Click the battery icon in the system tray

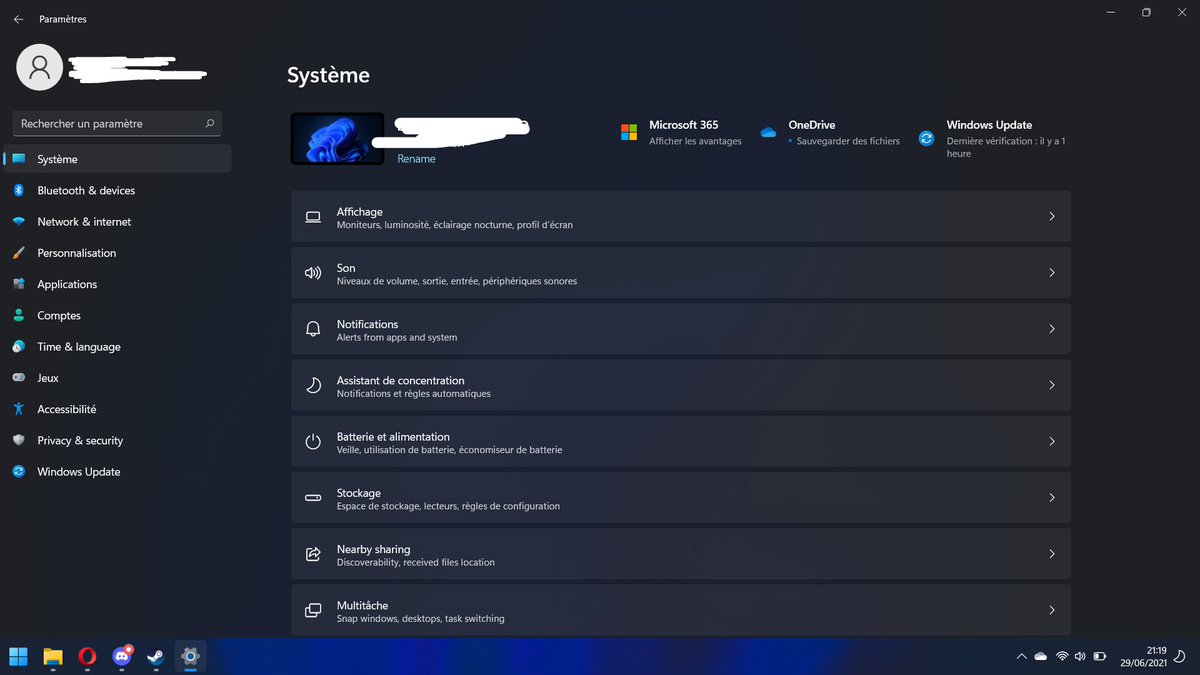[1099, 656]
